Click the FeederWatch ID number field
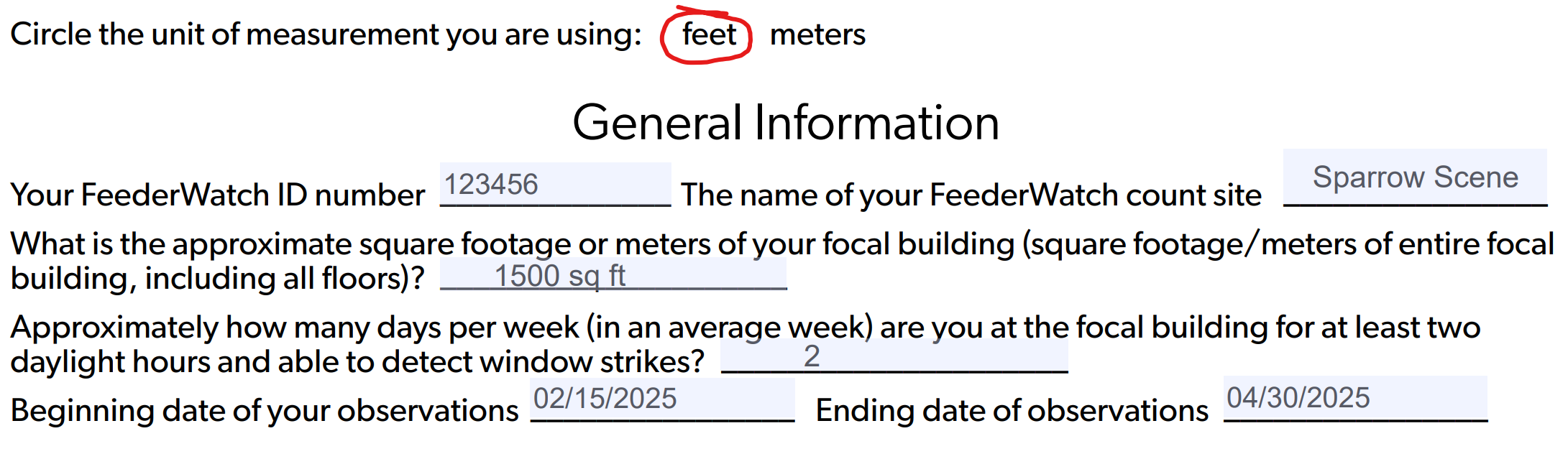Viewport: 1568px width, 454px height. [x=555, y=185]
